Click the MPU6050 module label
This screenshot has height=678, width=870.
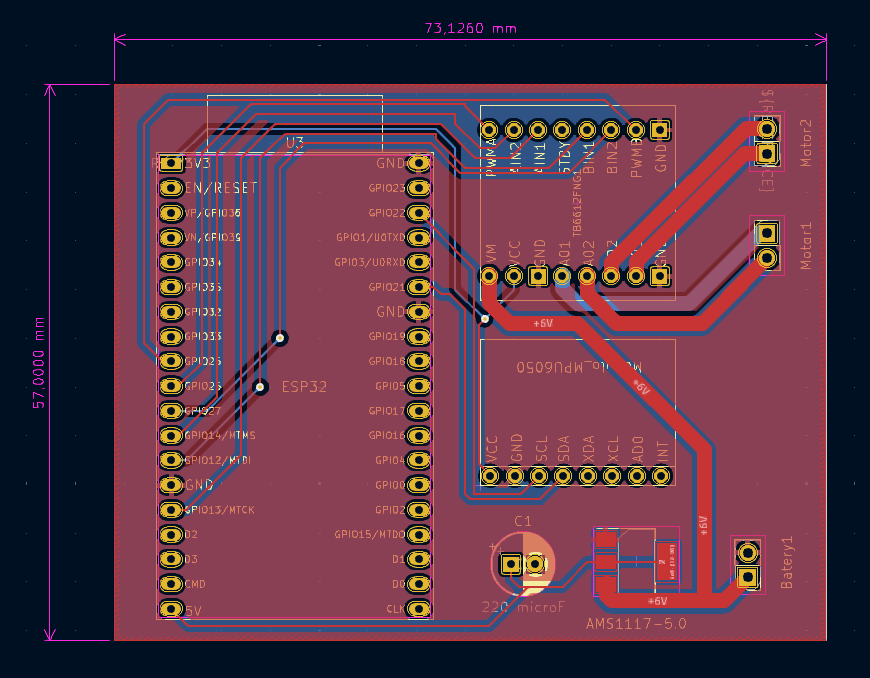pos(579,367)
